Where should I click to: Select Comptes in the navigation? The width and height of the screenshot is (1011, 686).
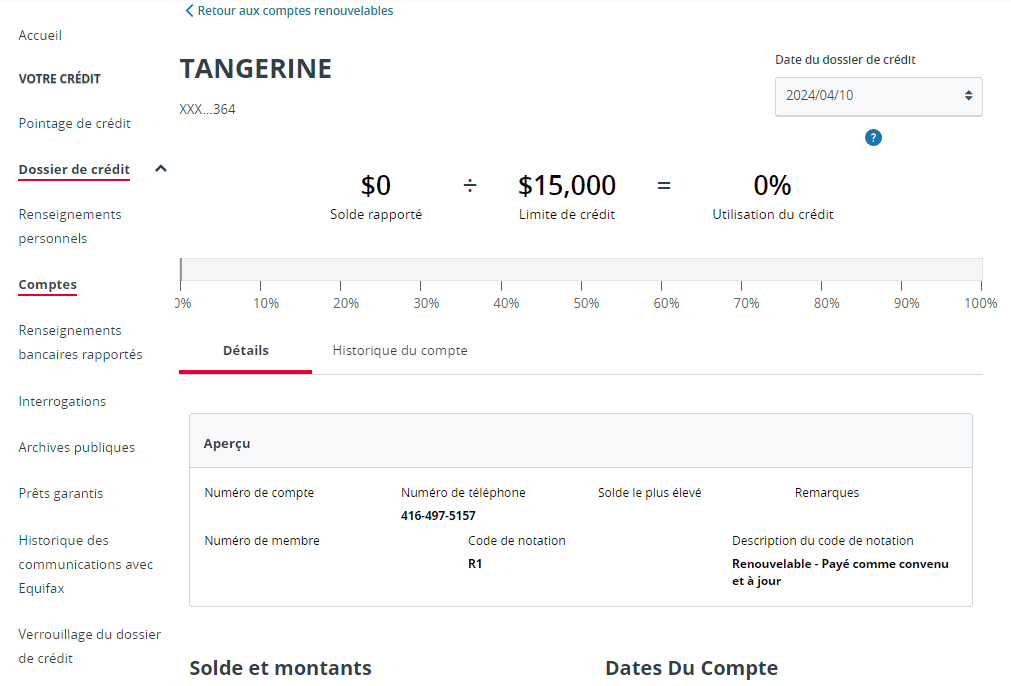(47, 285)
